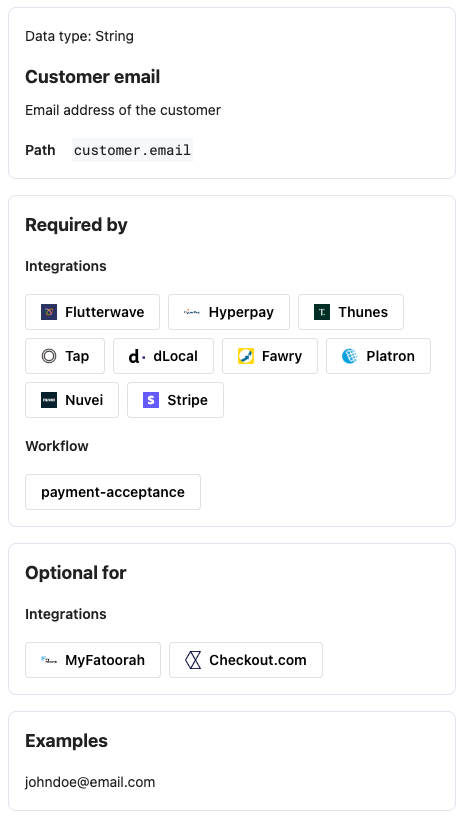Image resolution: width=466 pixels, height=817 pixels.
Task: Click the Tap circle icon
Action: click(x=49, y=356)
